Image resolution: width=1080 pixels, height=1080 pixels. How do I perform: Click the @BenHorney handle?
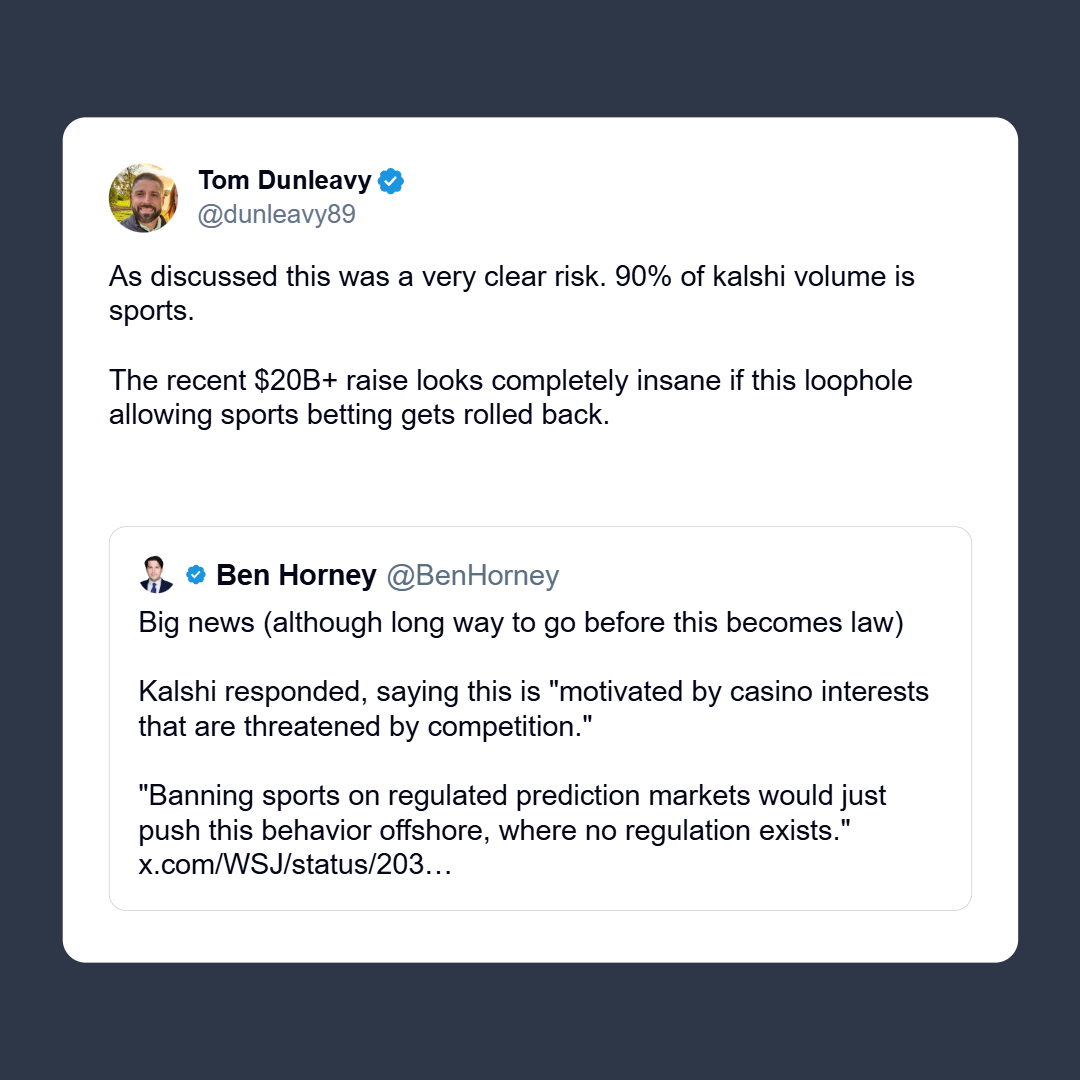tap(472, 575)
